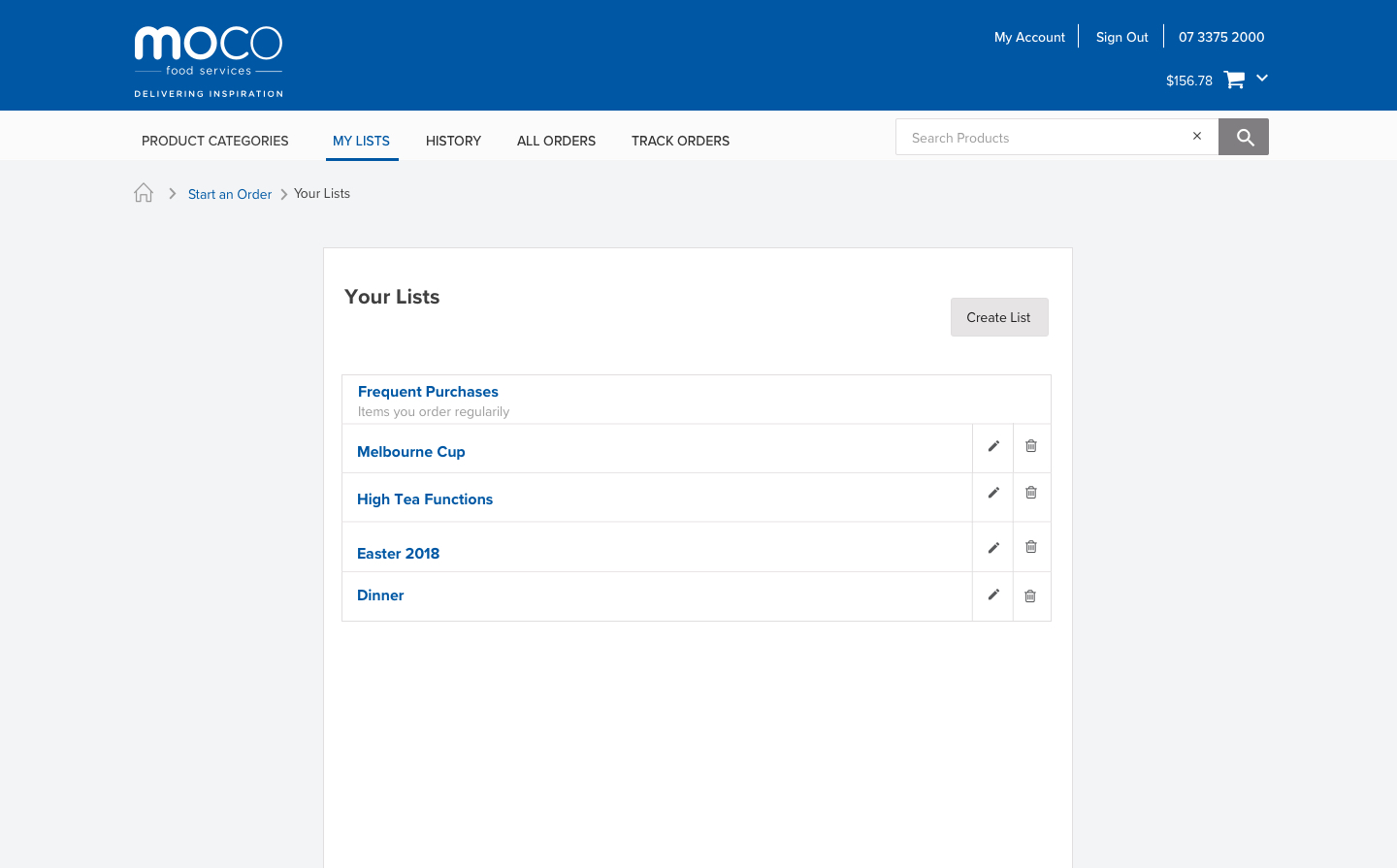Edit the Easter 2018 list

[992, 548]
